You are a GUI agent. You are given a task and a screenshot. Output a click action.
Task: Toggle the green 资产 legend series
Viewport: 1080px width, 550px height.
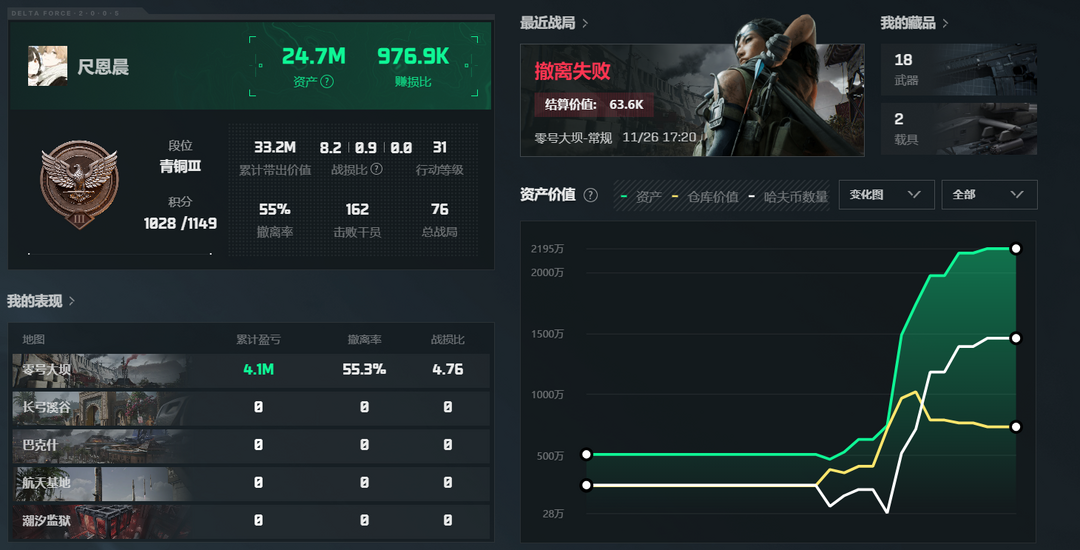click(641, 197)
